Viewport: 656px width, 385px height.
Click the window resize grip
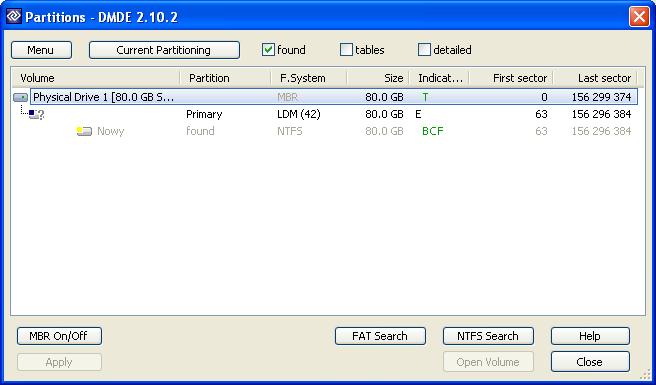pos(645,374)
